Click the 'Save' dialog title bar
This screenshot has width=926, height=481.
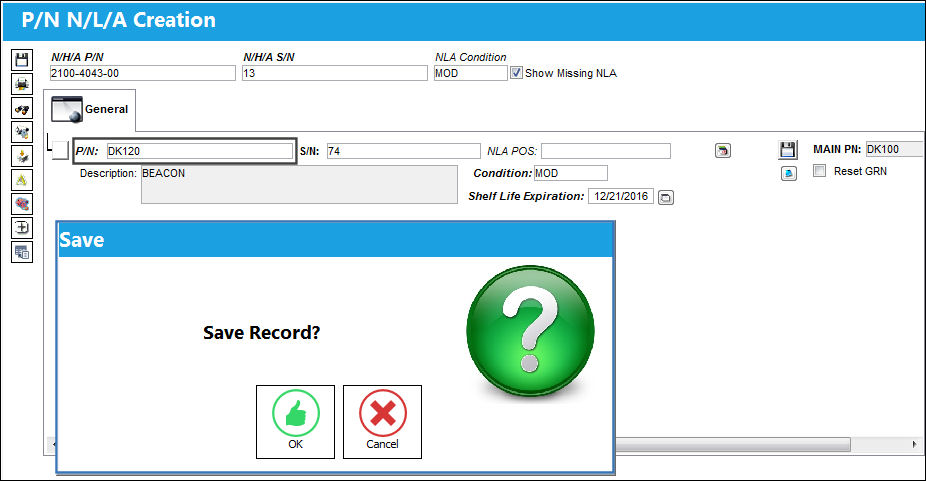335,240
